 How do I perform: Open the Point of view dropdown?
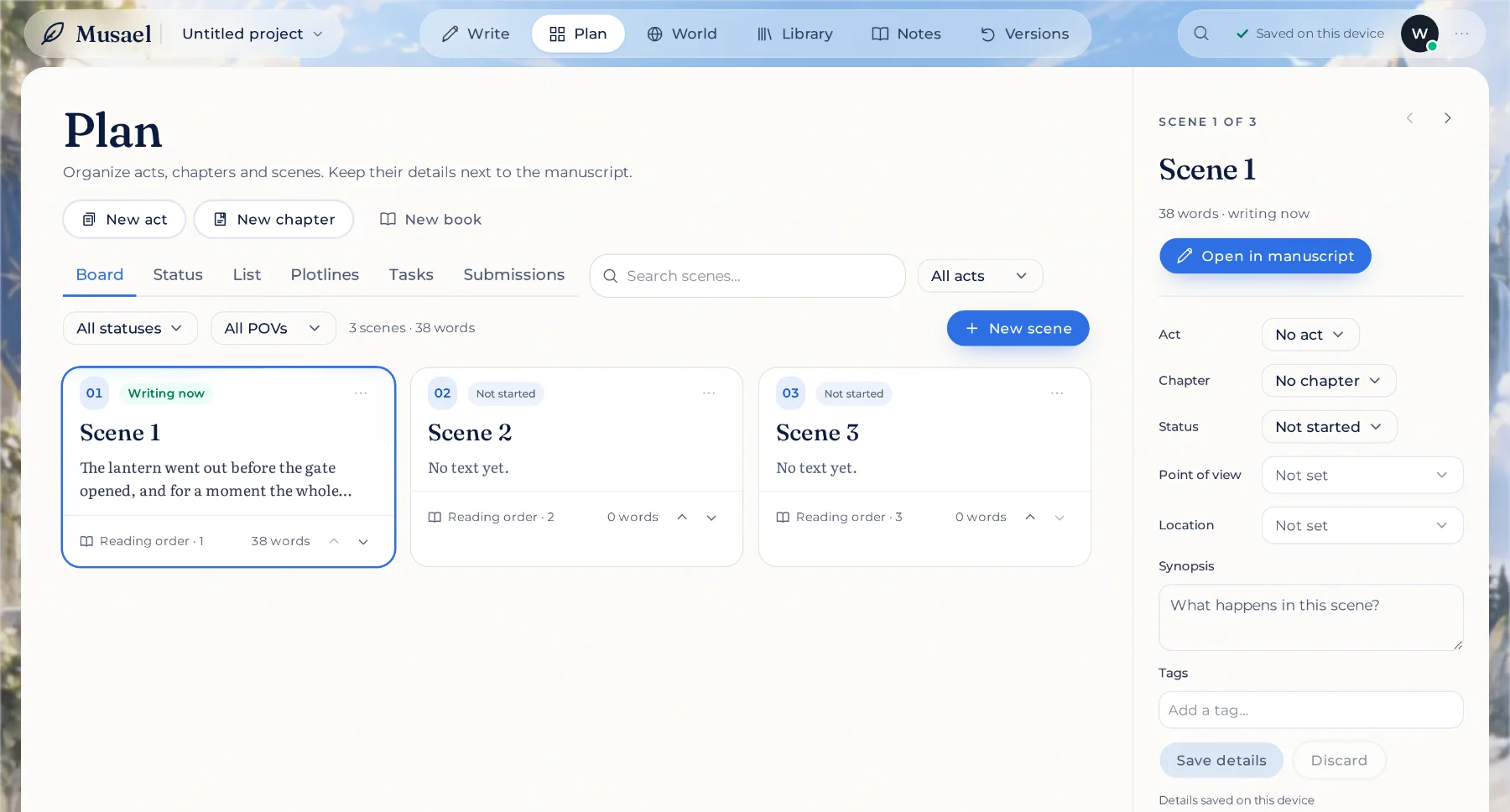coord(1362,476)
